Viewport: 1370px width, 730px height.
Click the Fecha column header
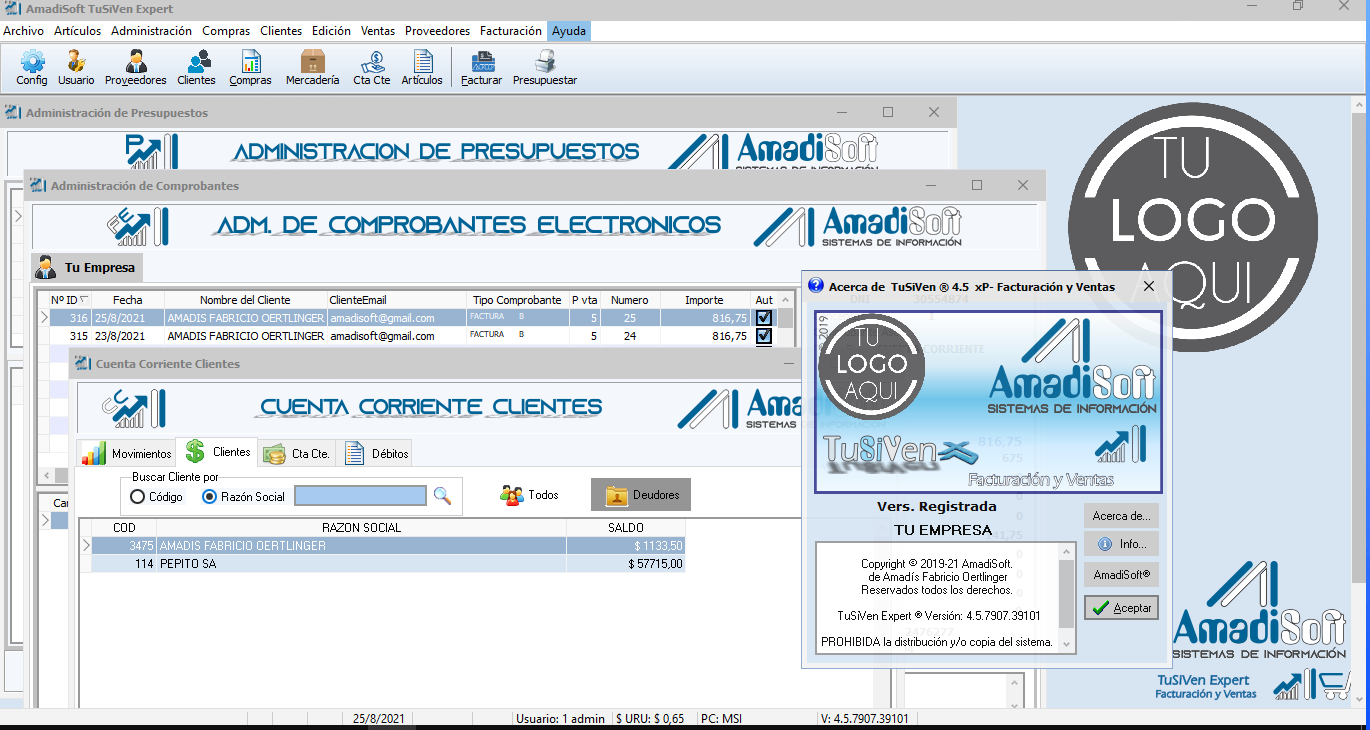click(128, 300)
